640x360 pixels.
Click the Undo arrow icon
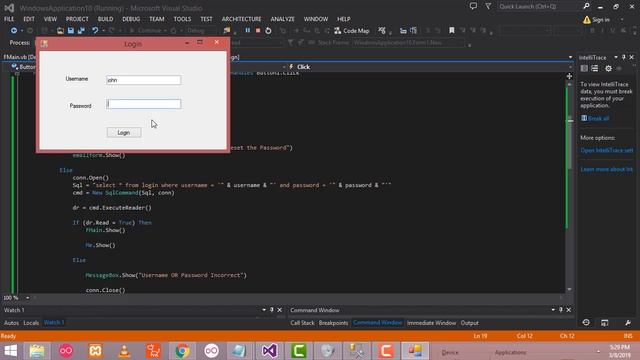click(x=95, y=31)
